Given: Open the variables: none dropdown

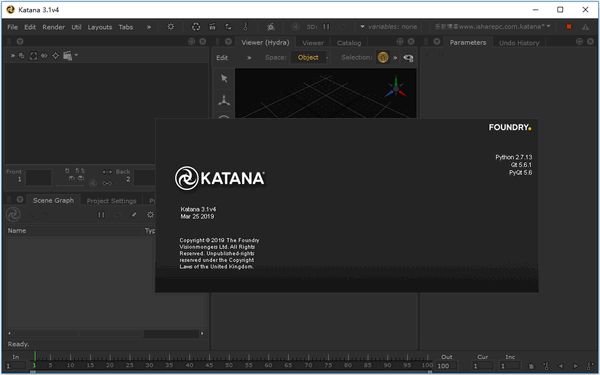Looking at the screenshot, I should point(389,27).
